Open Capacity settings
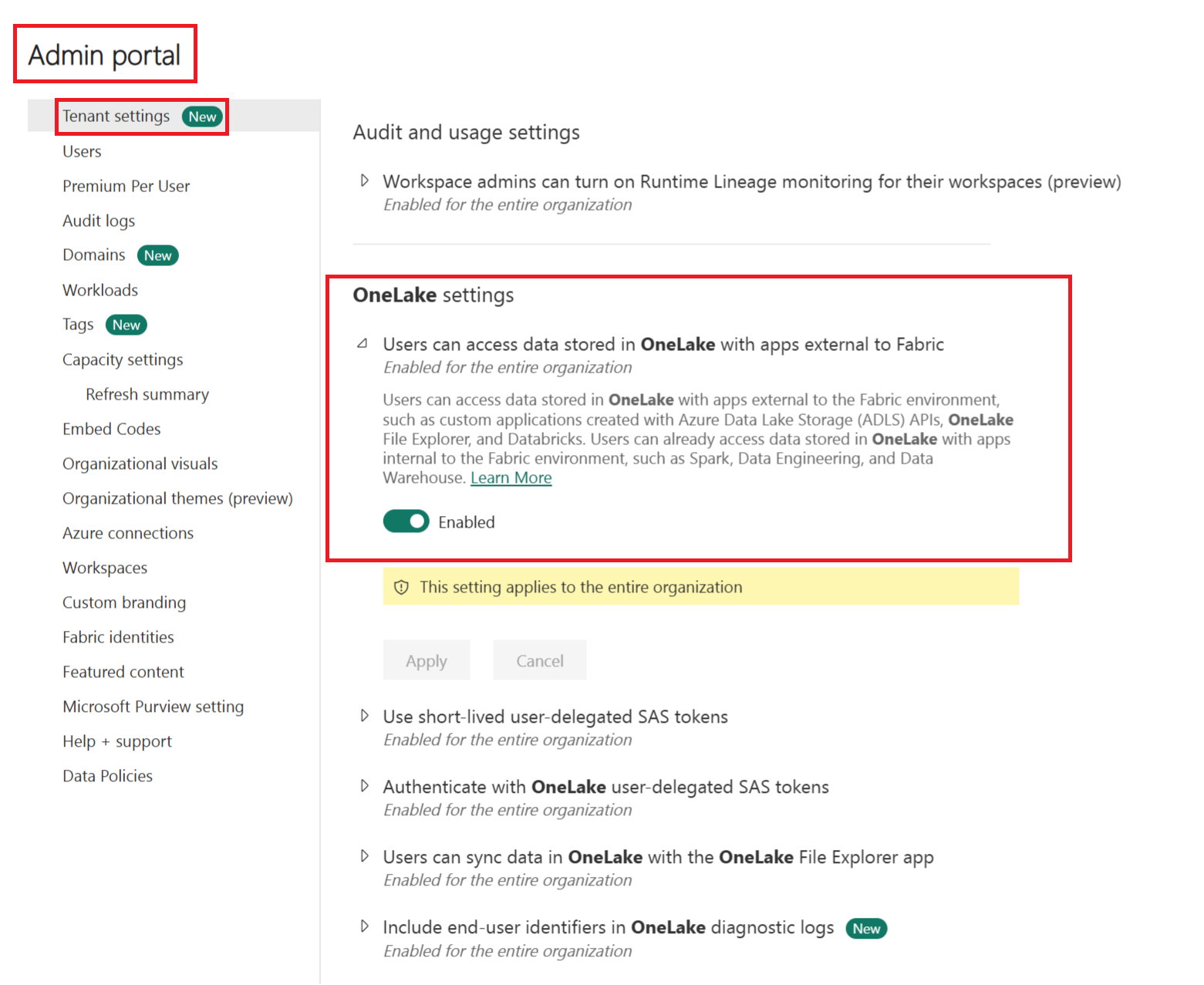This screenshot has height=985, width=1204. click(x=123, y=359)
